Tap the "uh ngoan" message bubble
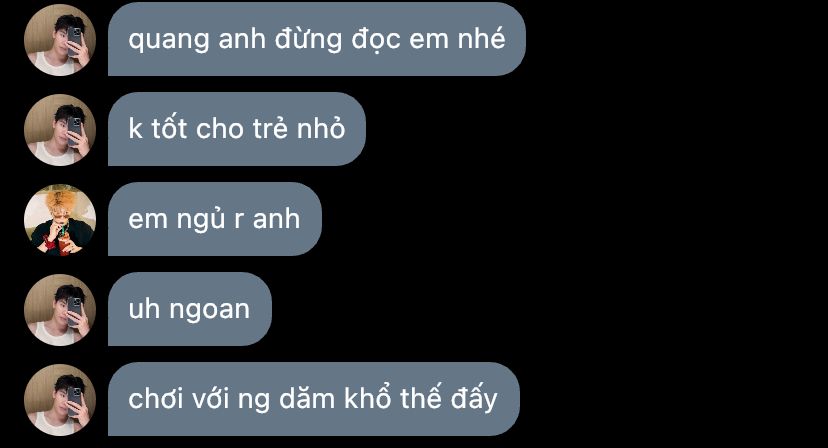828x448 pixels. point(190,309)
